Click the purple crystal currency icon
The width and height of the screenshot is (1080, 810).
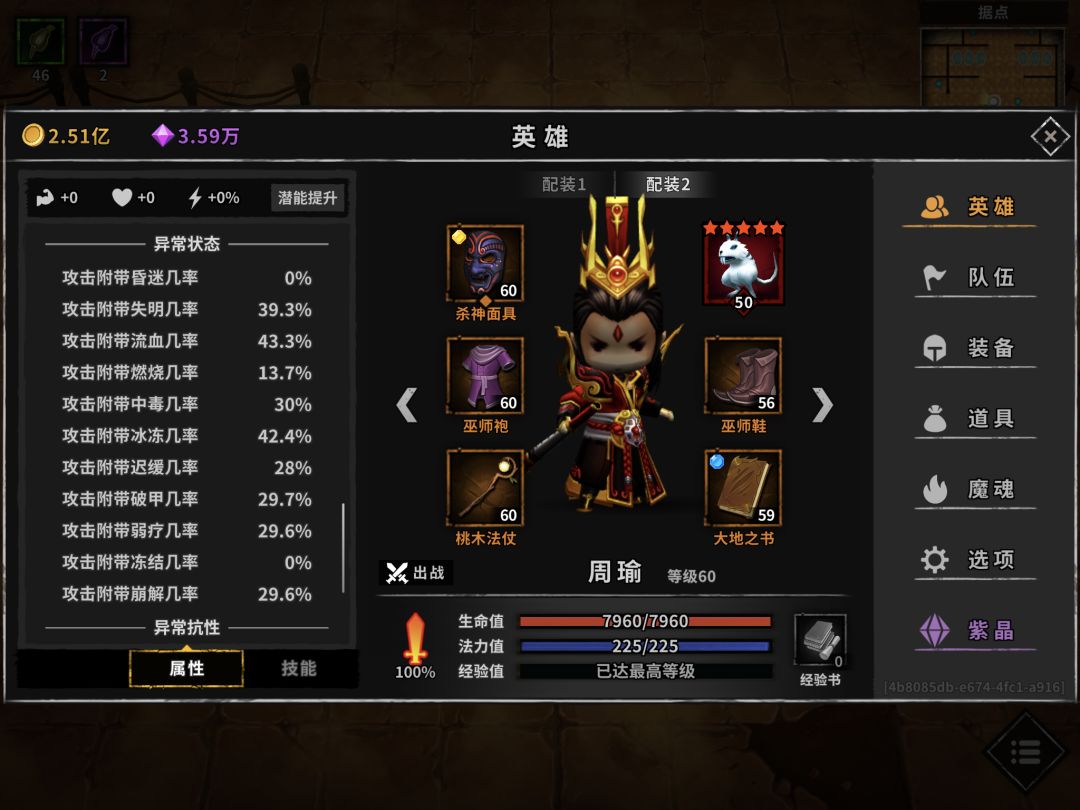pyautogui.click(x=163, y=136)
